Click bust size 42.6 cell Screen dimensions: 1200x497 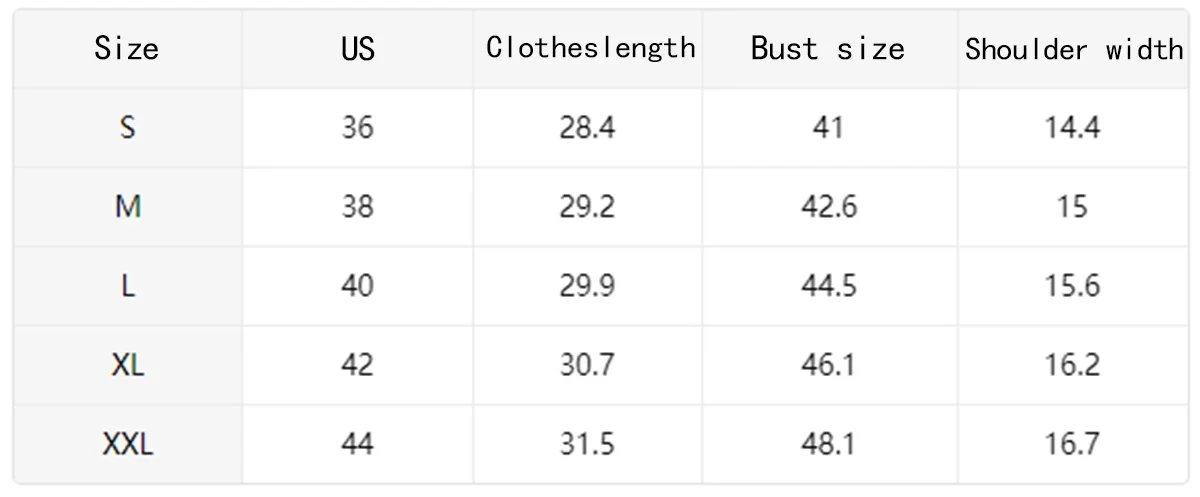829,206
